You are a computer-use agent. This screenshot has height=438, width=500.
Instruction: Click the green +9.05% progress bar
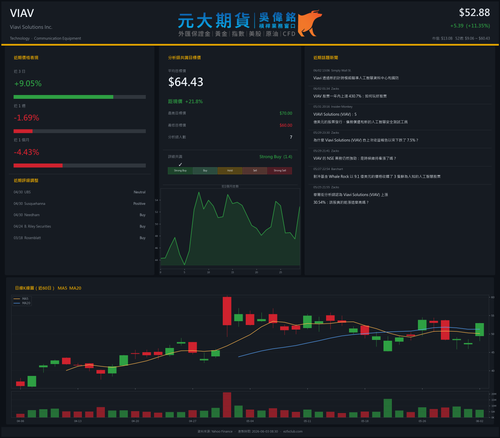(63, 97)
